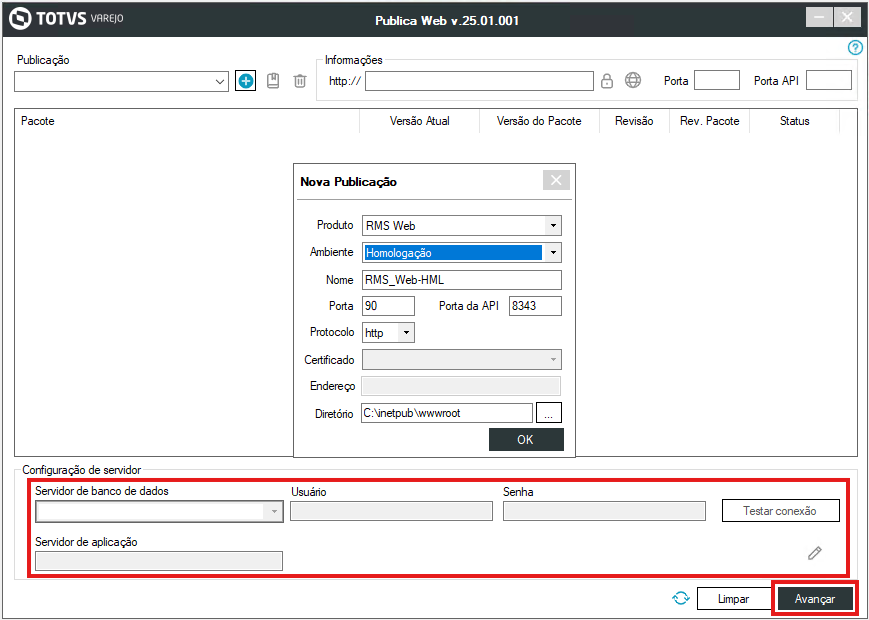Click the http:// URL input field
The width and height of the screenshot is (869, 620).
pos(479,81)
